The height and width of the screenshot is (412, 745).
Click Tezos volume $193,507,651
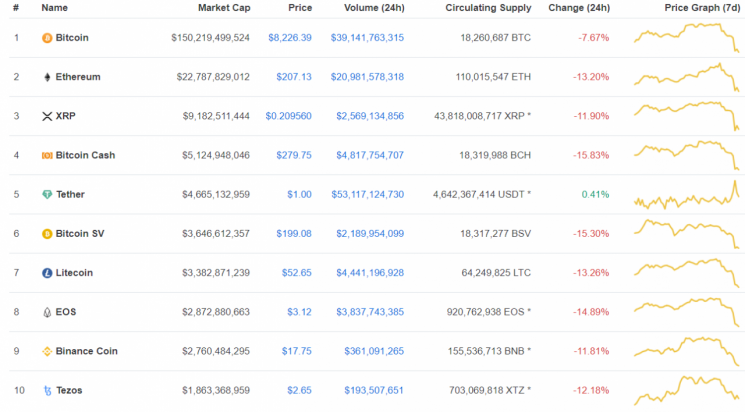tap(374, 391)
